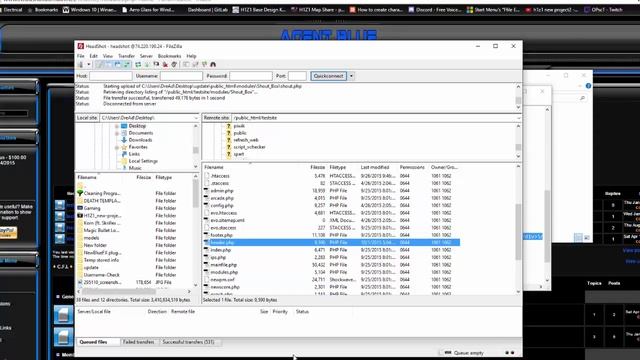Screen dimensions: 640x360
Task: Toggle the remote directory tree display
Action: pos(118,64)
